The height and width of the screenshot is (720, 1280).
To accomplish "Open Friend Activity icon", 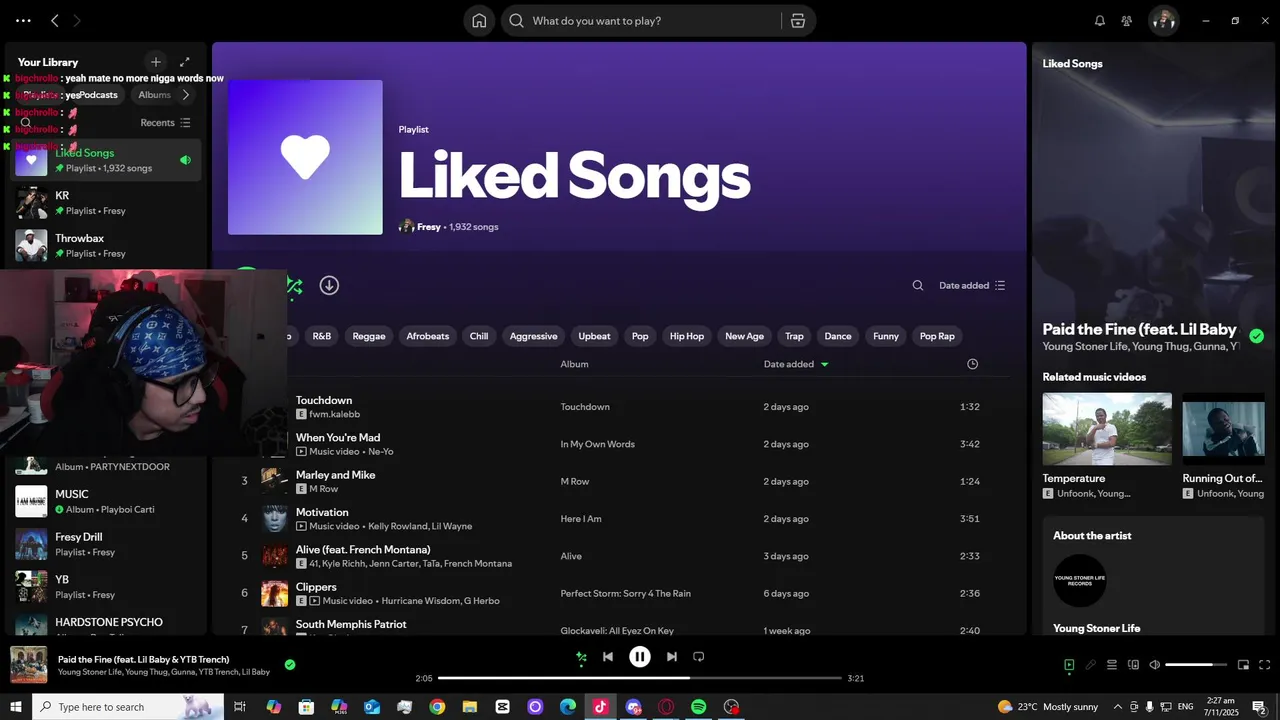I will point(1127,20).
